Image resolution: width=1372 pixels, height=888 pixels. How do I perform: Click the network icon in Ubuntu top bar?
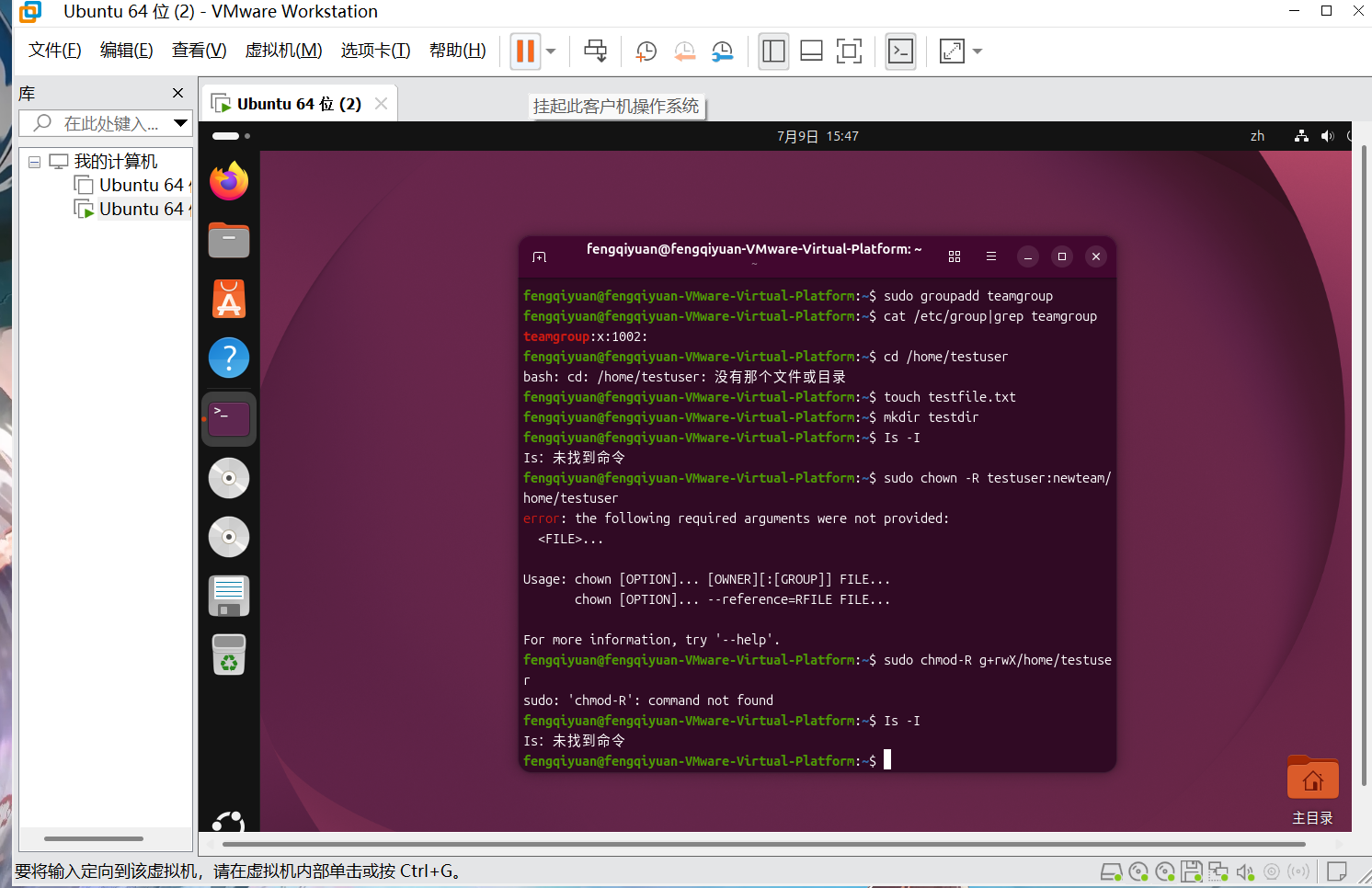[1301, 136]
